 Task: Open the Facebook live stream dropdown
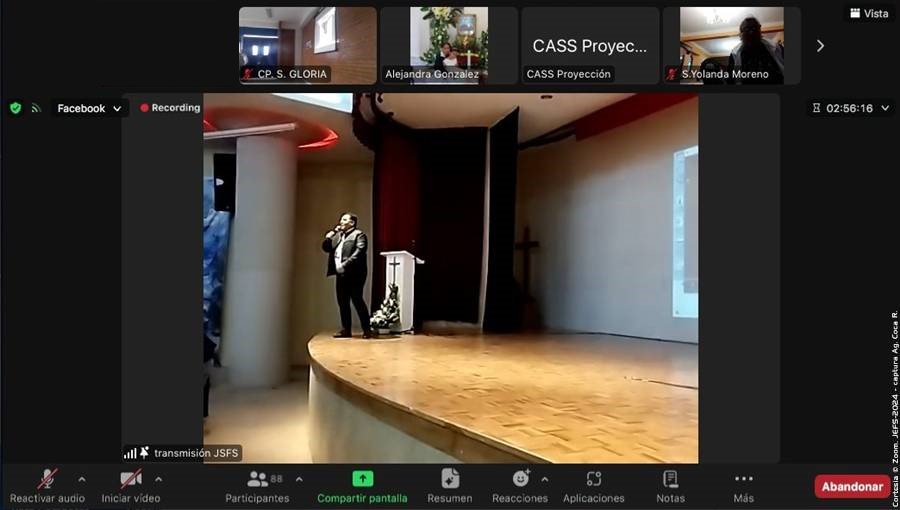coord(90,108)
